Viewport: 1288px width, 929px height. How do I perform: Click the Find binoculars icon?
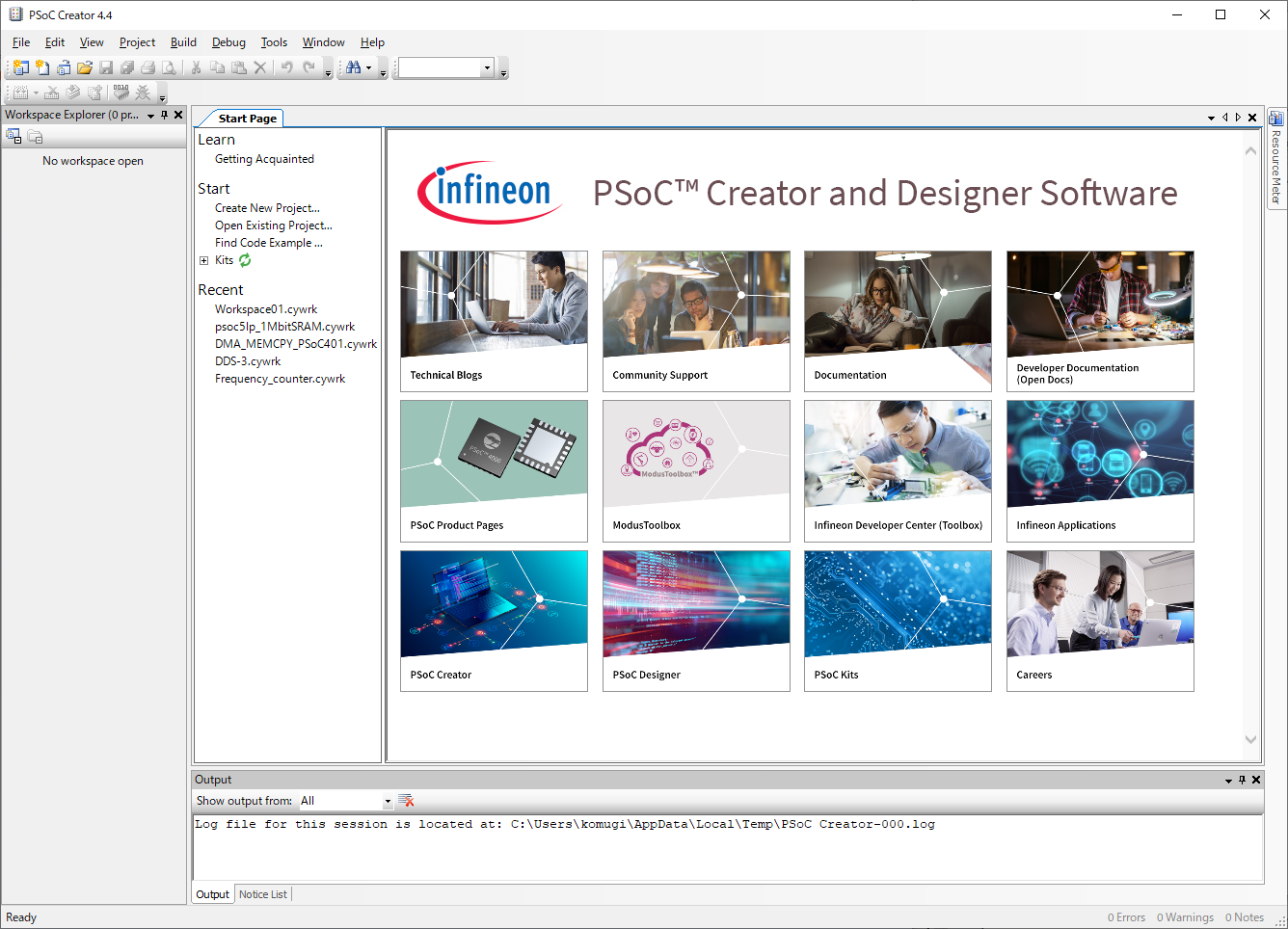(x=353, y=67)
